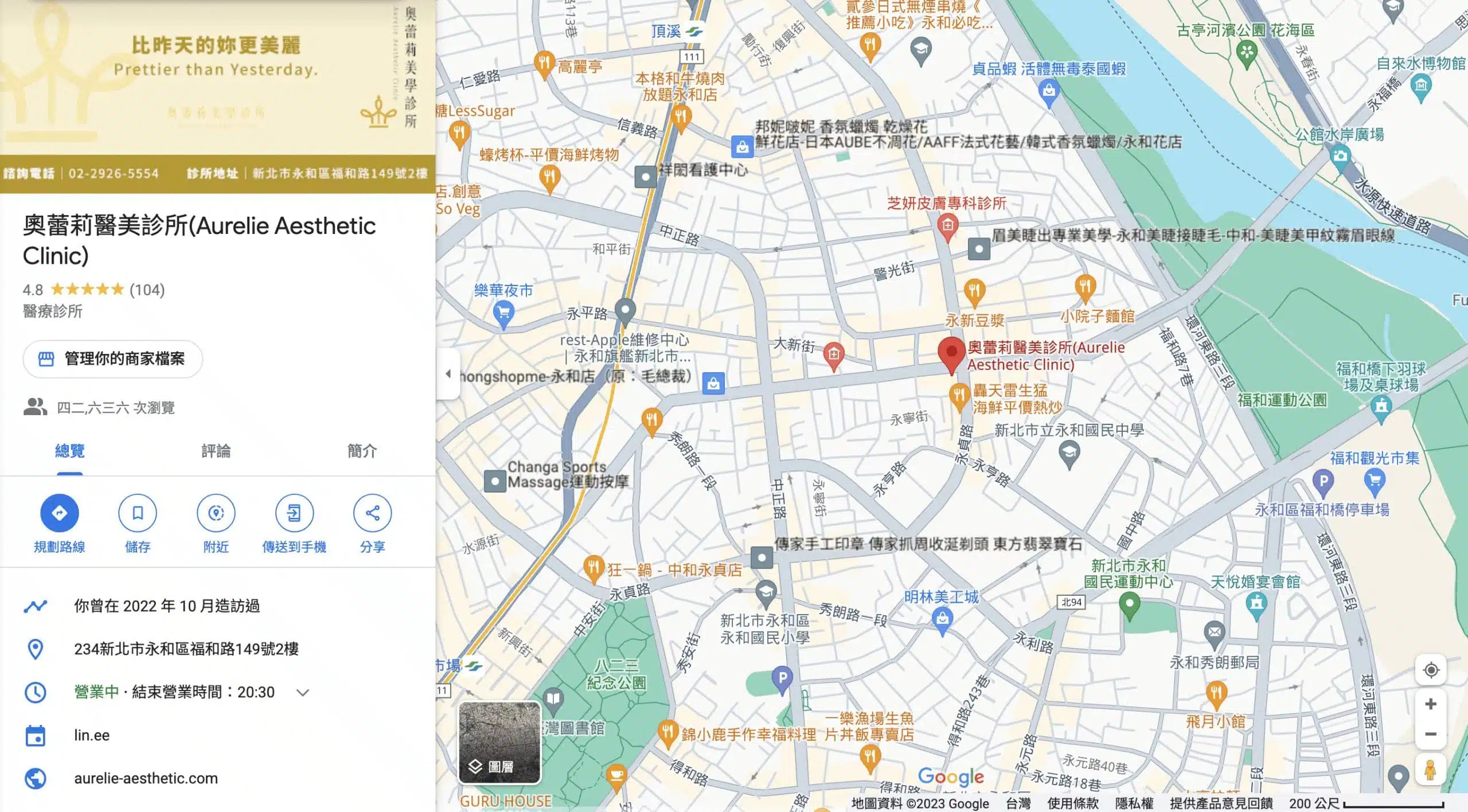This screenshot has width=1468, height=812.
Task: Zoom out with the minus button
Action: point(1431,734)
